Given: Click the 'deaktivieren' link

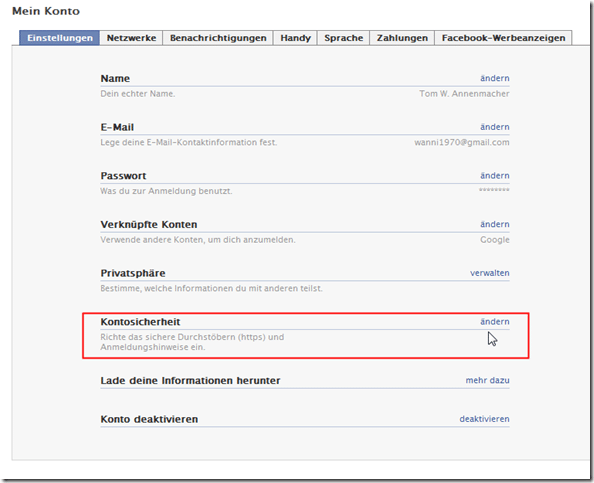Looking at the screenshot, I should pyautogui.click(x=485, y=419).
